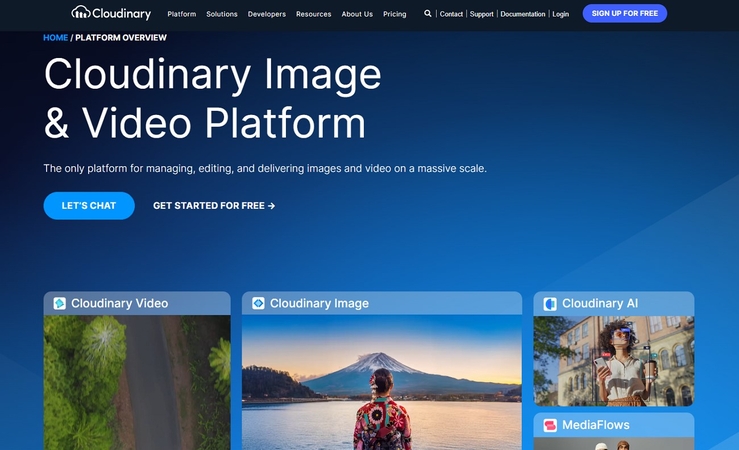Click the Contact link

451,14
